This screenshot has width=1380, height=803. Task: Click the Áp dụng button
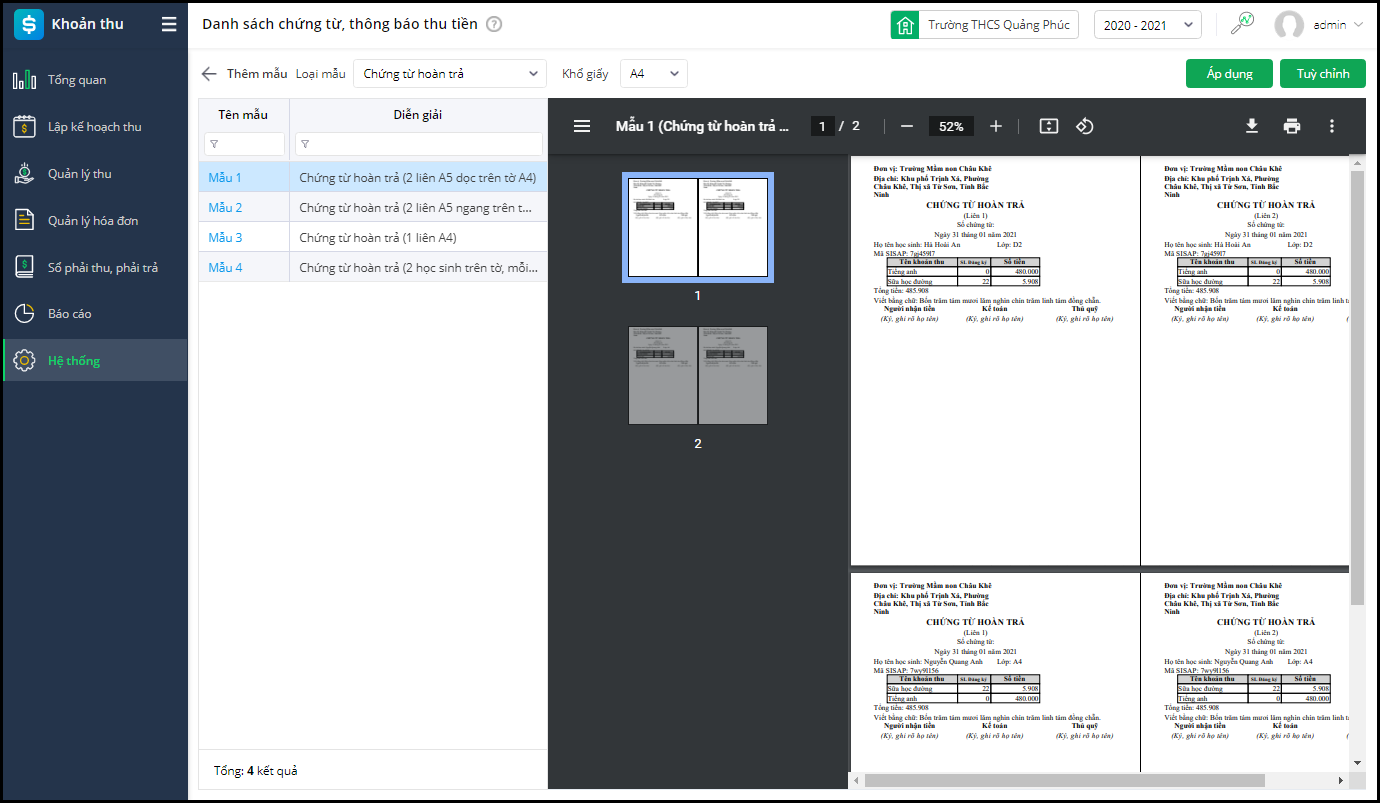pos(1229,73)
